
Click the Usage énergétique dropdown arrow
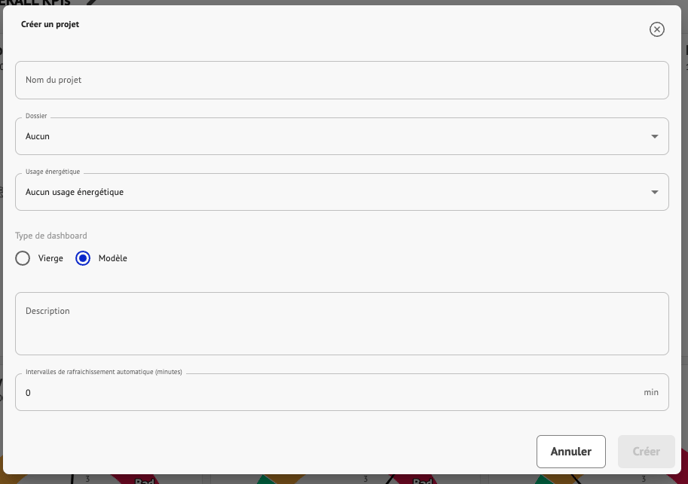[x=655, y=192]
